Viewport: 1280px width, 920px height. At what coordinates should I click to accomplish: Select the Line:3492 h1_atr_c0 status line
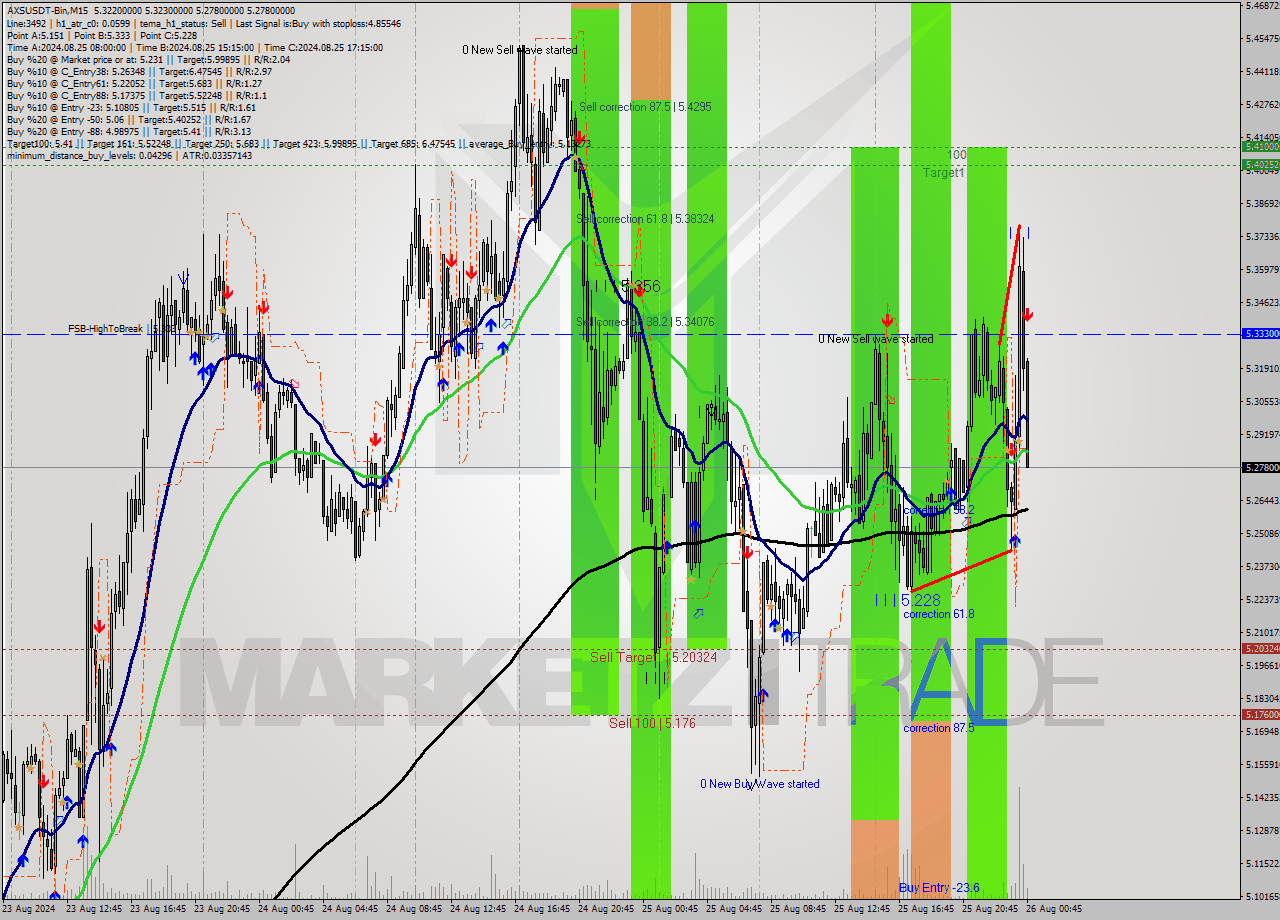point(204,22)
